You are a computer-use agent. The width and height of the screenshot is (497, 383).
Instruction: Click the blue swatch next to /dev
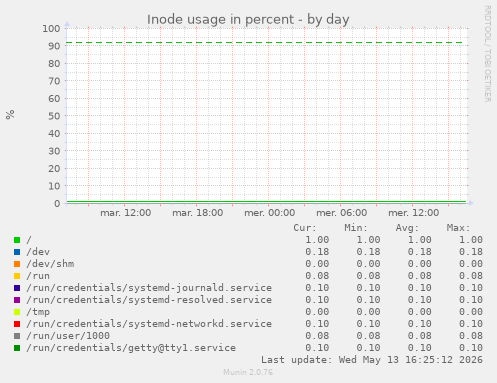[x=17, y=252]
